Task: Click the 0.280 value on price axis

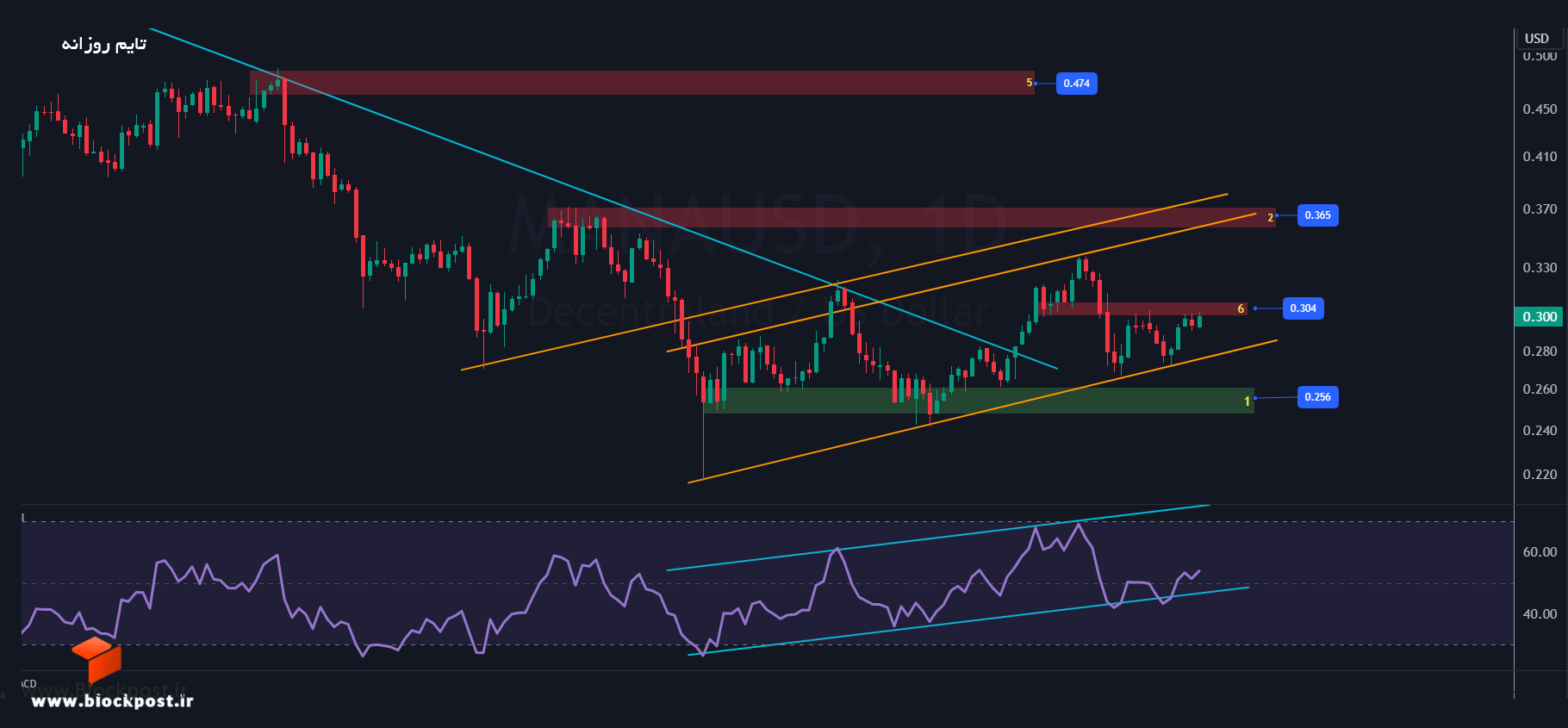Action: pyautogui.click(x=1540, y=352)
